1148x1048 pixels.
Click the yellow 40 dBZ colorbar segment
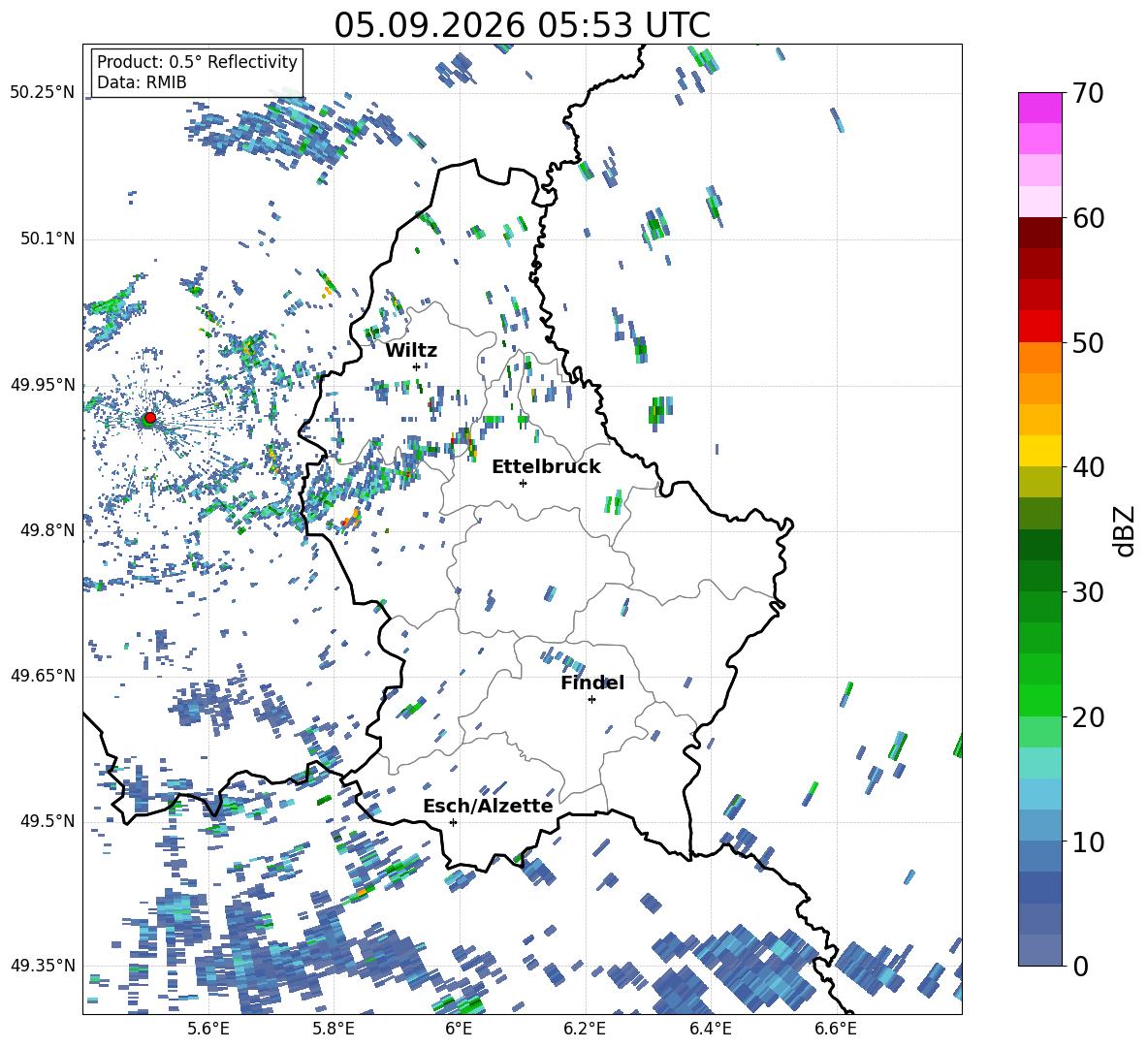[1039, 451]
